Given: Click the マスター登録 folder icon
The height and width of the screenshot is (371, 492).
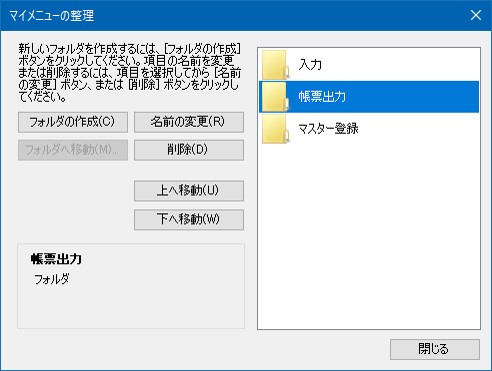Looking at the screenshot, I should (x=275, y=129).
